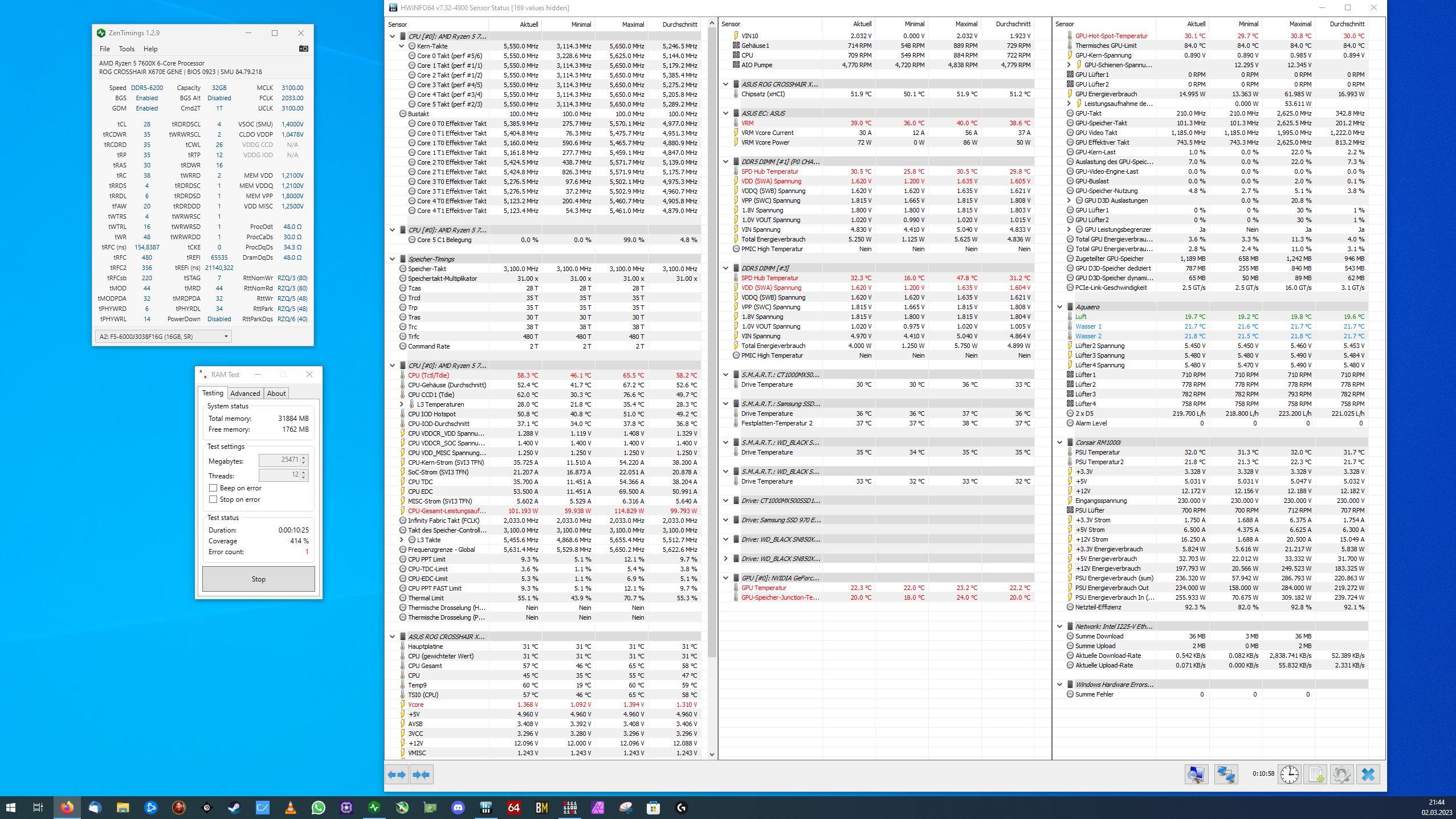Click the HWiNFO reset clock icon
Image resolution: width=1456 pixels, height=819 pixels.
(x=1289, y=775)
